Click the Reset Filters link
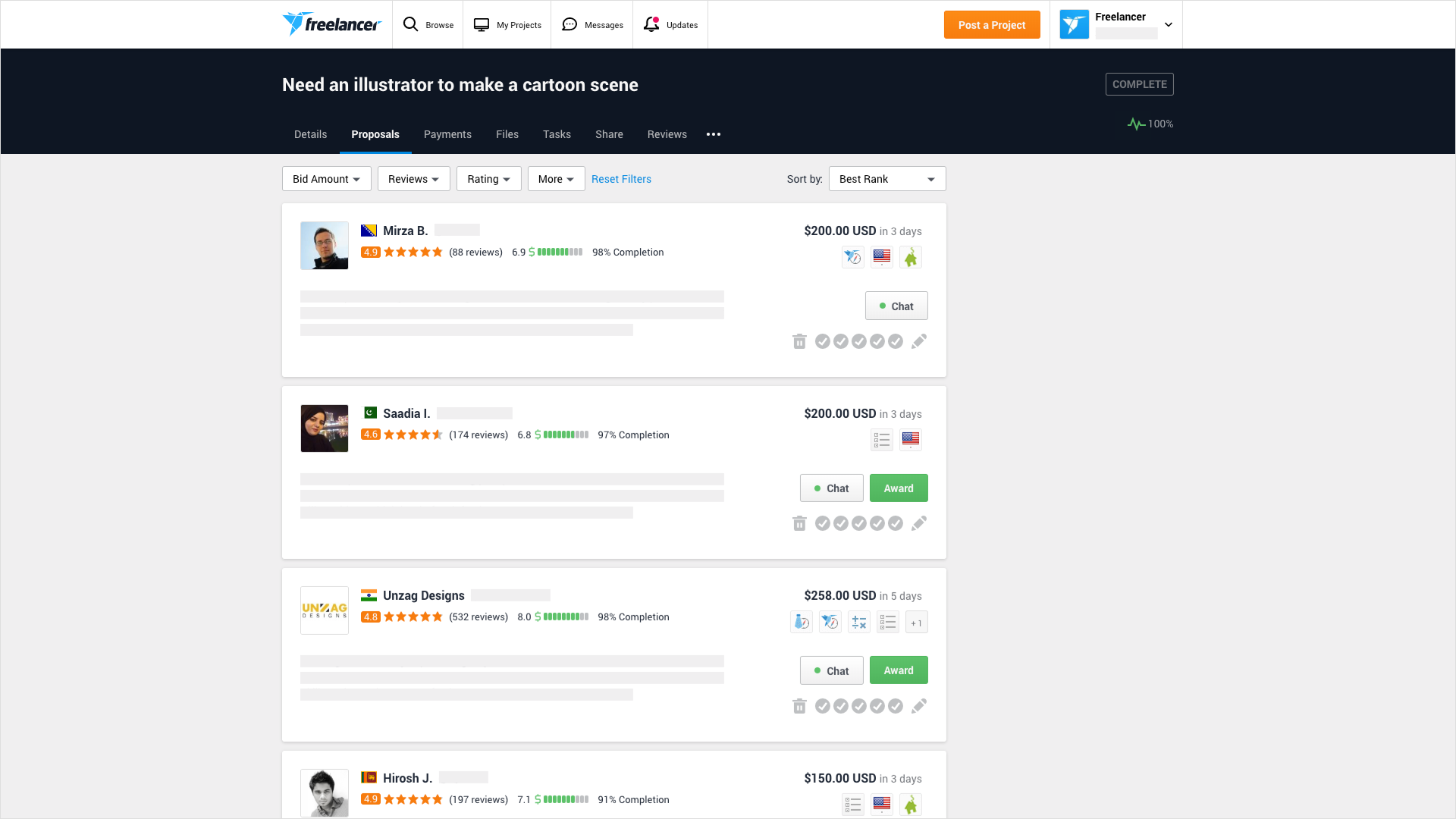Screen dimensions: 1456x819 tap(621, 179)
